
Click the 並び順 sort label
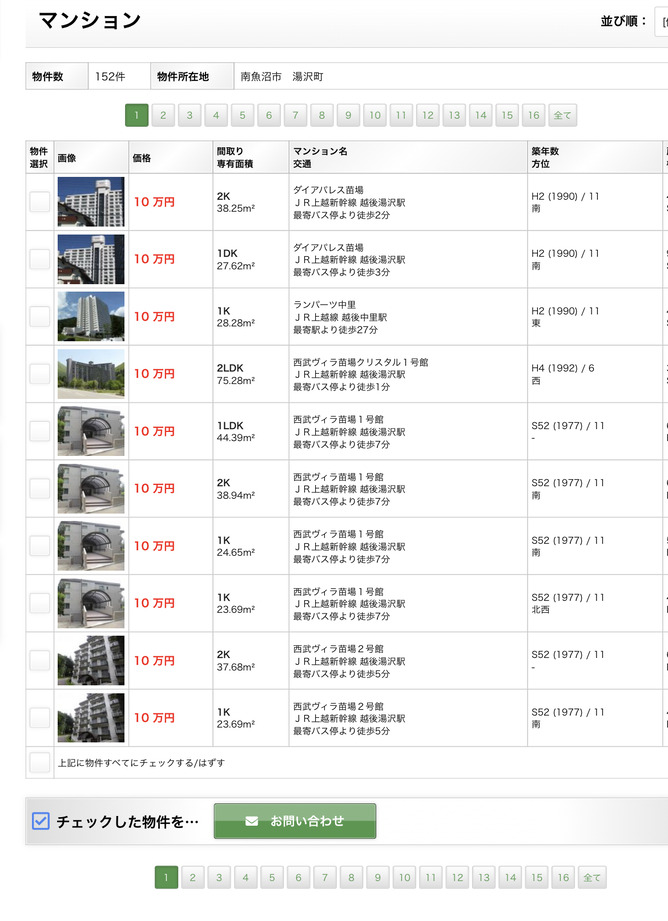coord(623,21)
